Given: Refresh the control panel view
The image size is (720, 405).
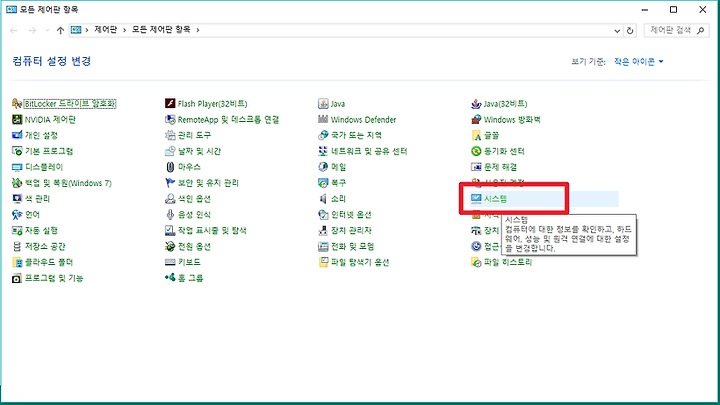Looking at the screenshot, I should pos(630,31).
